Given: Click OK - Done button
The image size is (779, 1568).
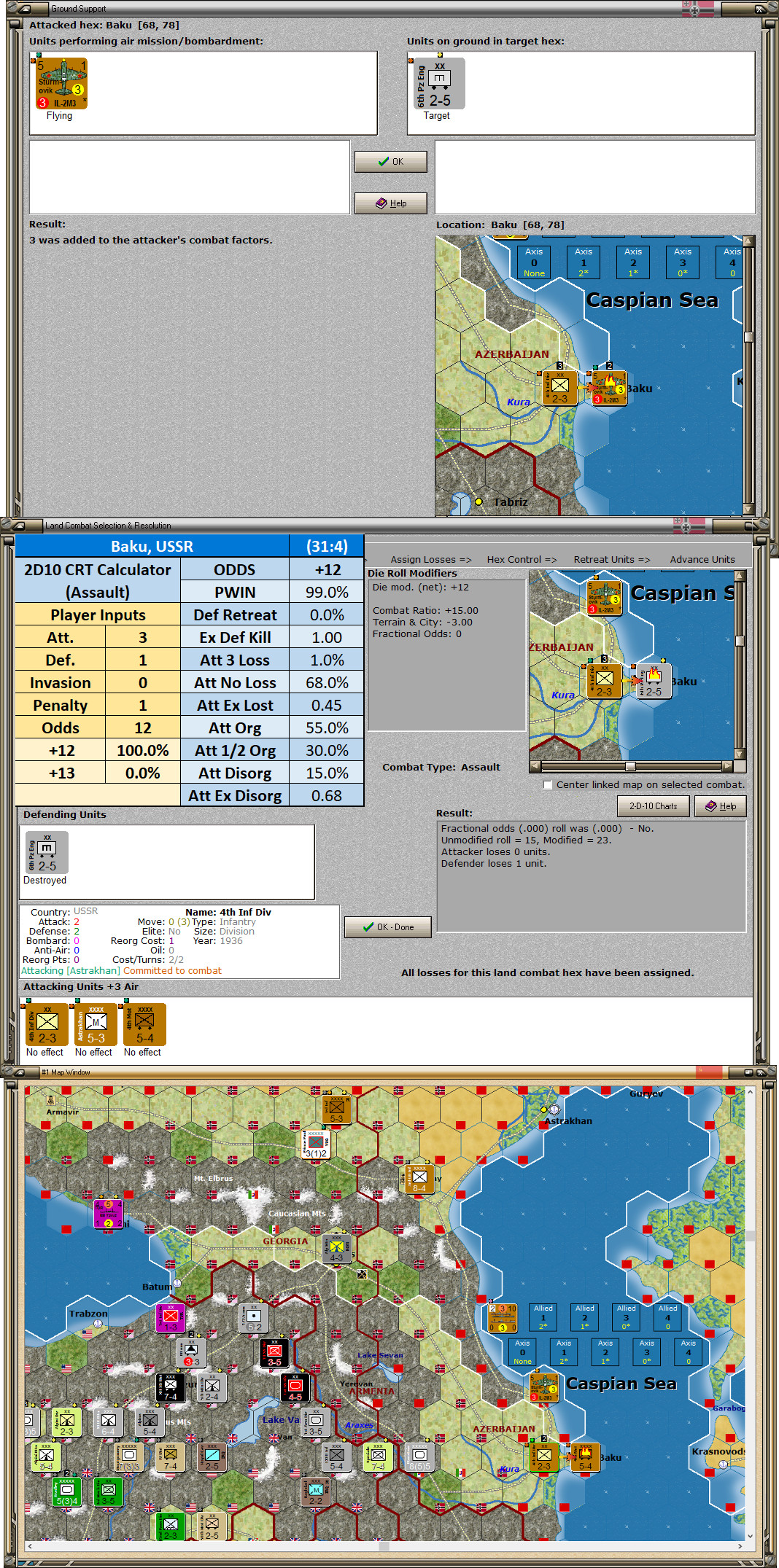Looking at the screenshot, I should (x=388, y=927).
